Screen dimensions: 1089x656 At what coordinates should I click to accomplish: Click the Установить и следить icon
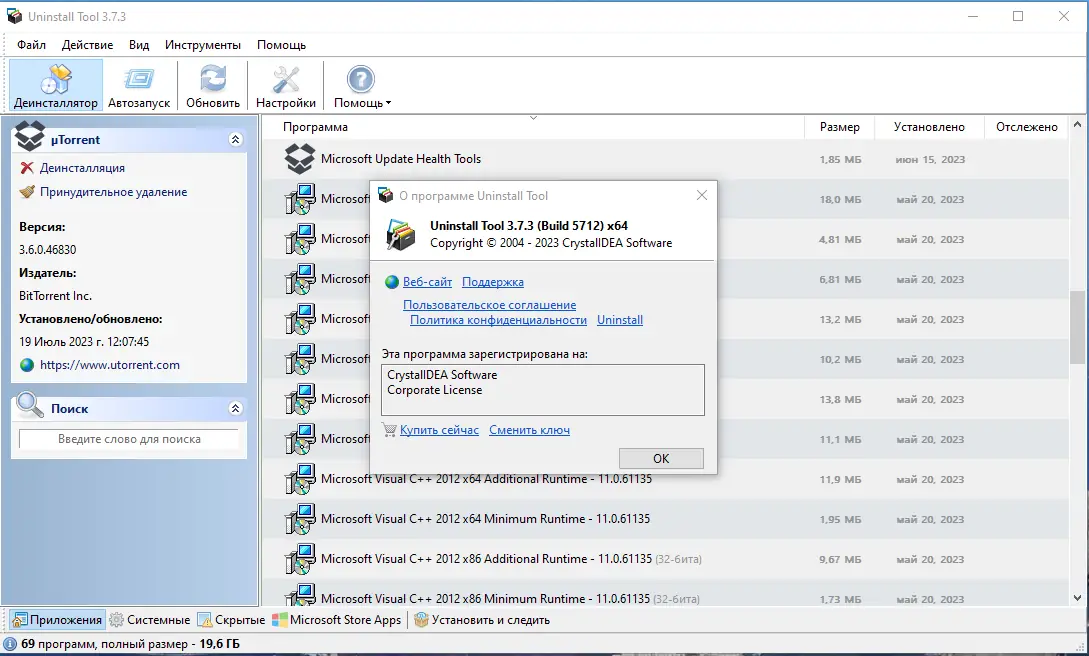423,619
